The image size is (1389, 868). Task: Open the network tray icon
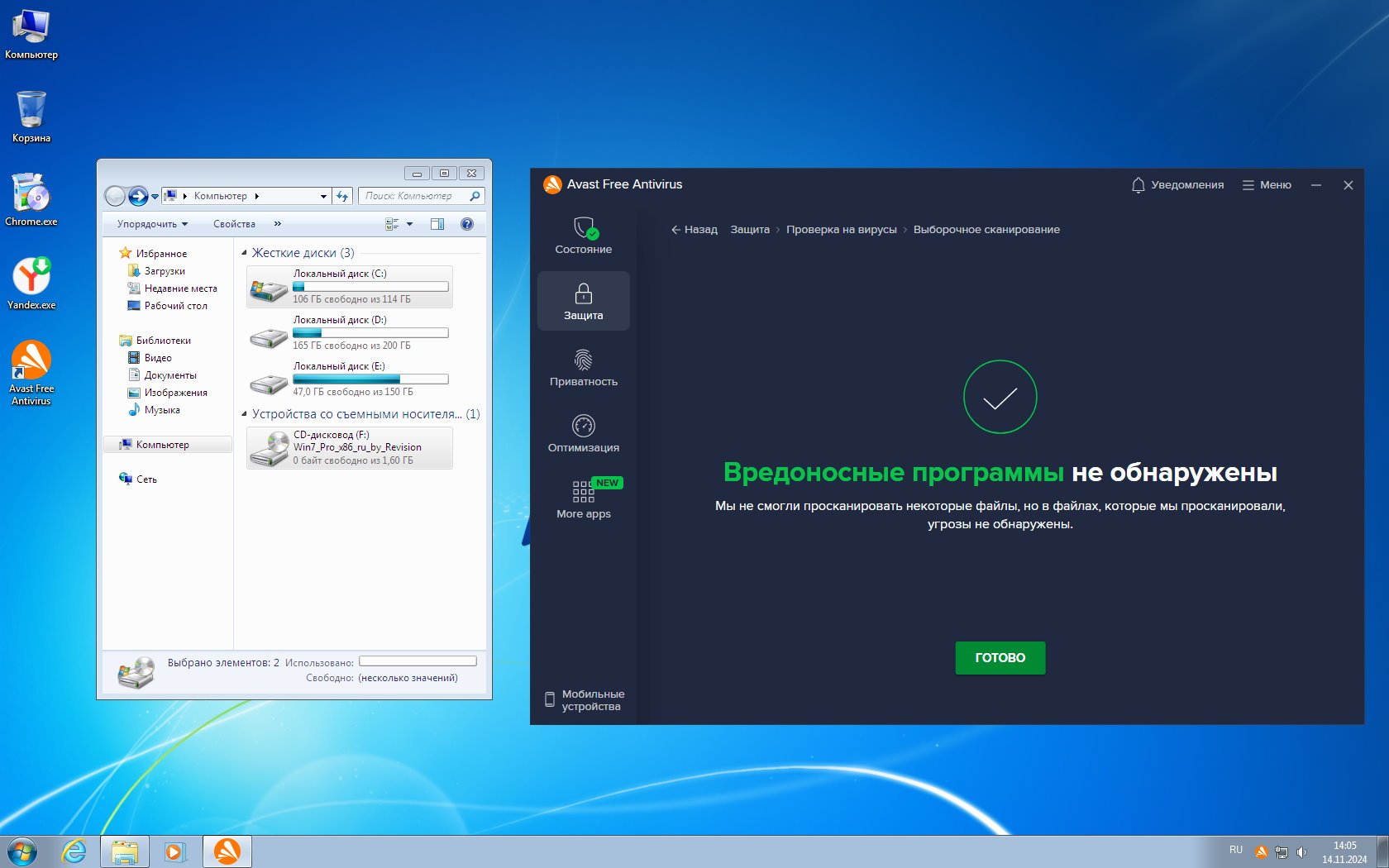point(1282,851)
